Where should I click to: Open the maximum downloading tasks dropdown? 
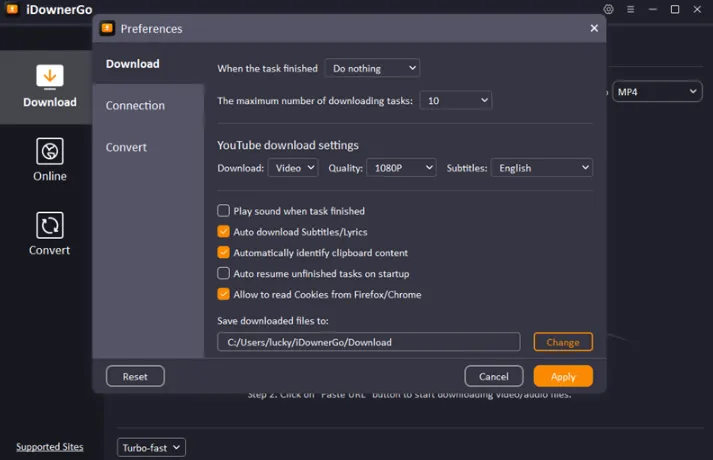[x=456, y=100]
